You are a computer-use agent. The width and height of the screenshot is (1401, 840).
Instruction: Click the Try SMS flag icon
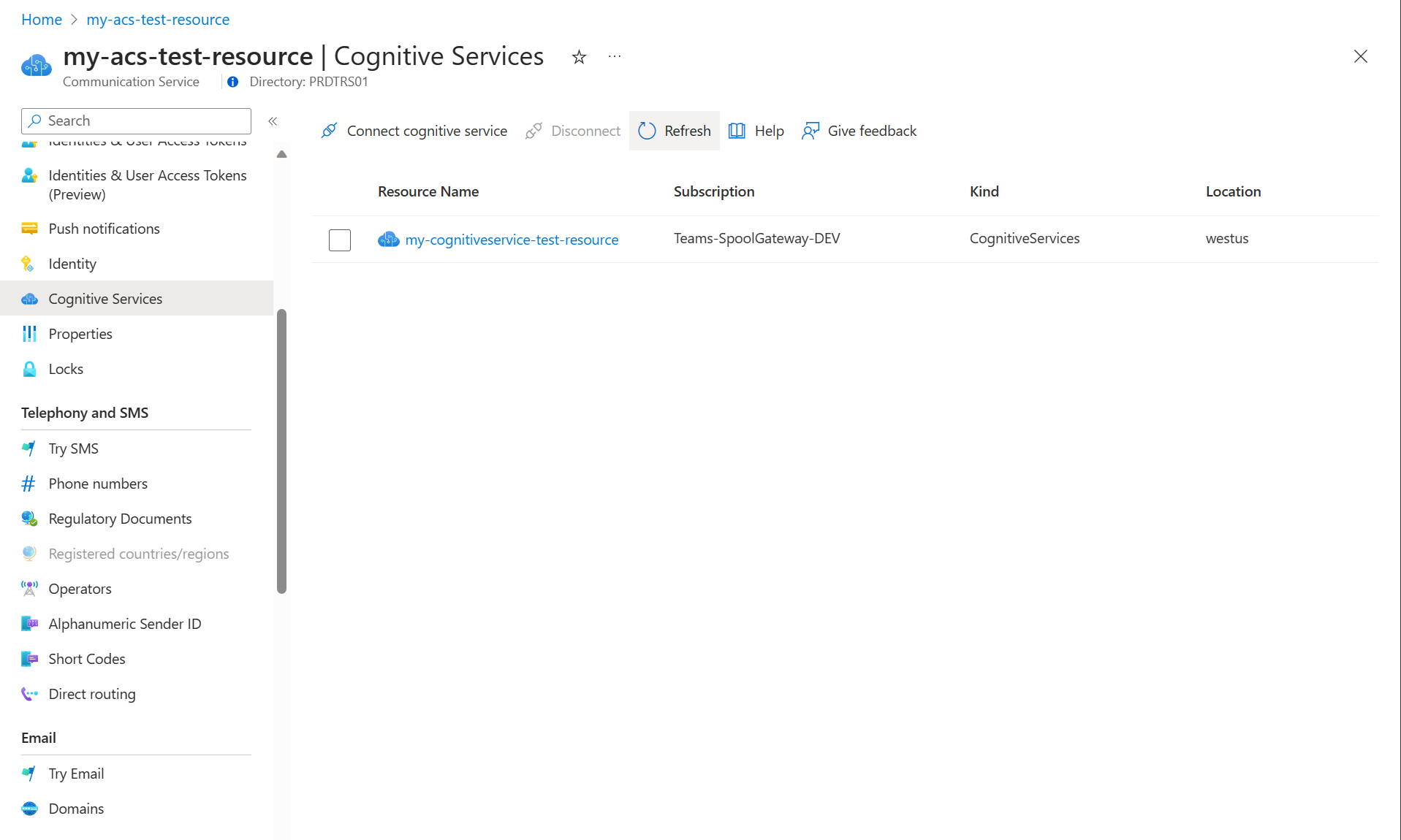pyautogui.click(x=29, y=448)
